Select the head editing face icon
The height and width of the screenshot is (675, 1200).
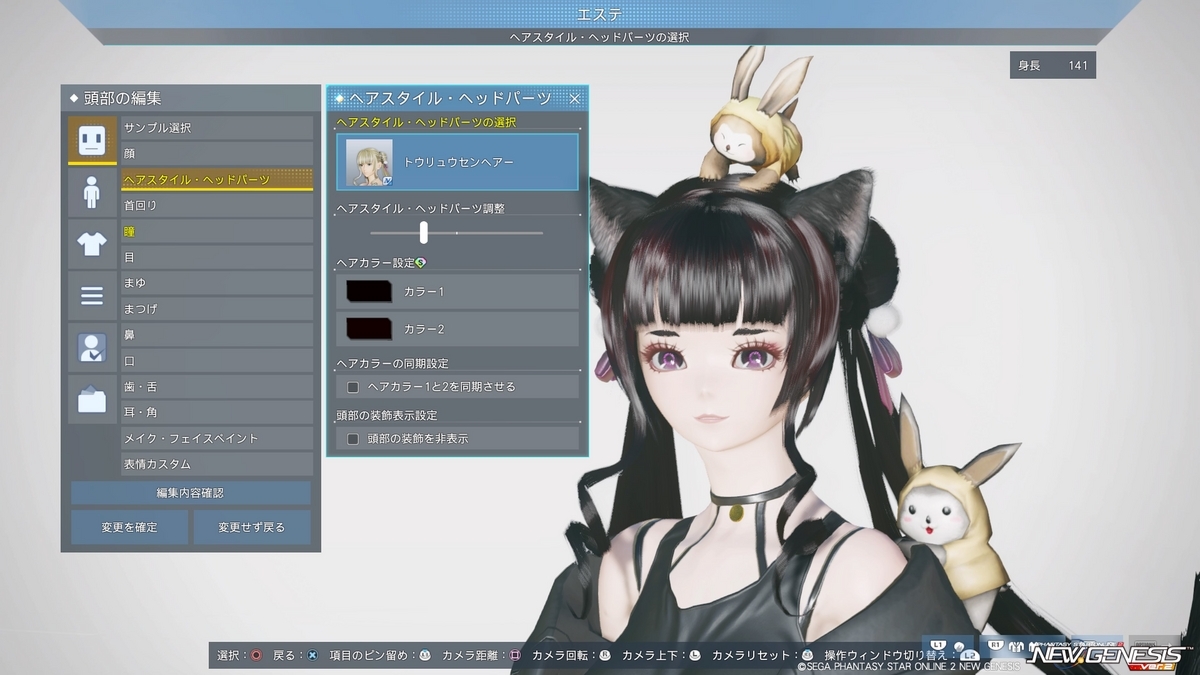pyautogui.click(x=92, y=139)
